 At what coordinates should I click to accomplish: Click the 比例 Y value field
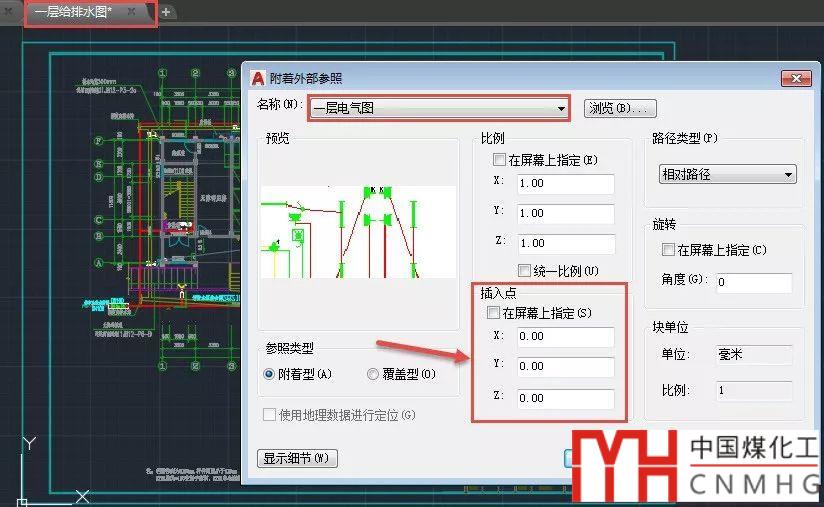click(565, 213)
